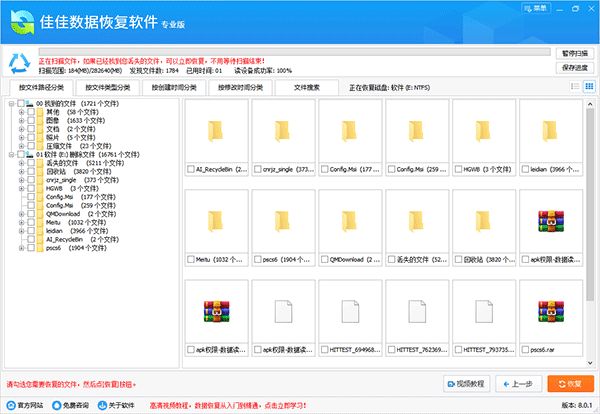The width and height of the screenshot is (600, 414).
Task: Check the HITTEST_694968 file checkbox
Action: (x=324, y=350)
